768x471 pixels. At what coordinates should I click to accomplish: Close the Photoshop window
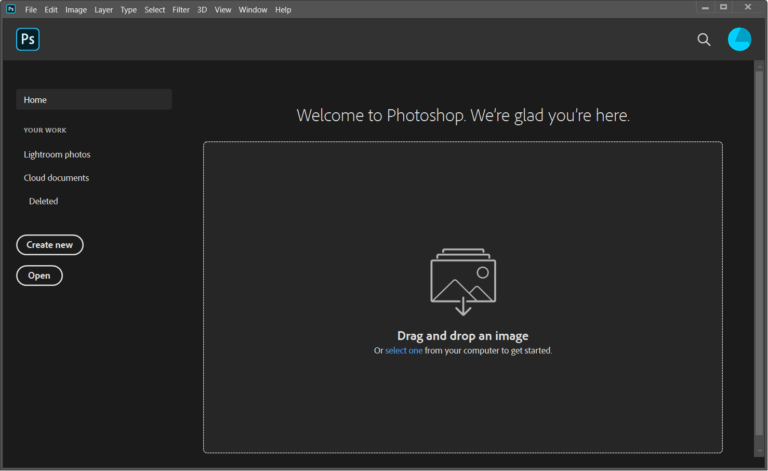pos(747,7)
